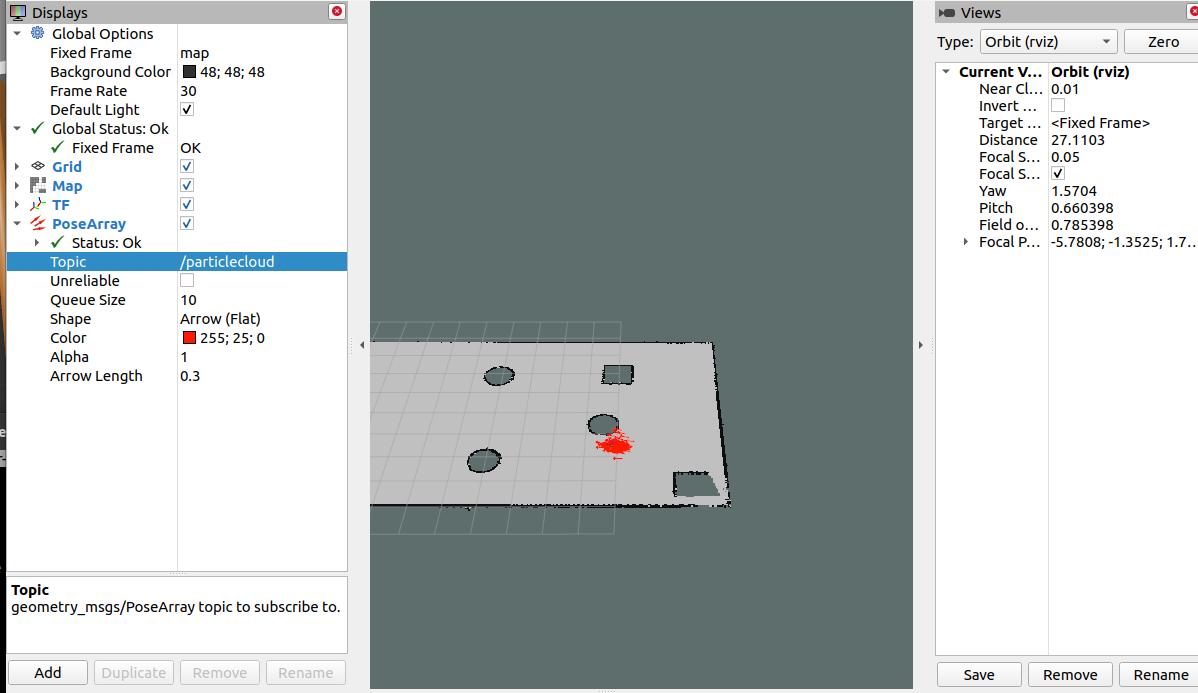Disable the Grid display checkbox
This screenshot has width=1198, height=693.
(x=186, y=166)
